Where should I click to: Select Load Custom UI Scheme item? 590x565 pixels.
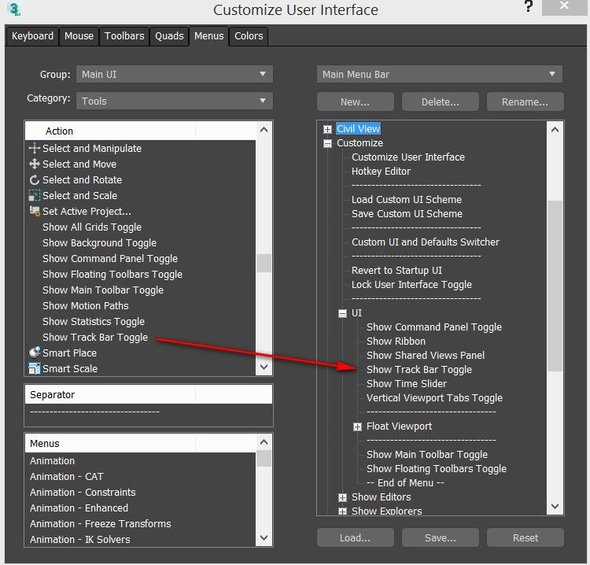[x=406, y=200]
